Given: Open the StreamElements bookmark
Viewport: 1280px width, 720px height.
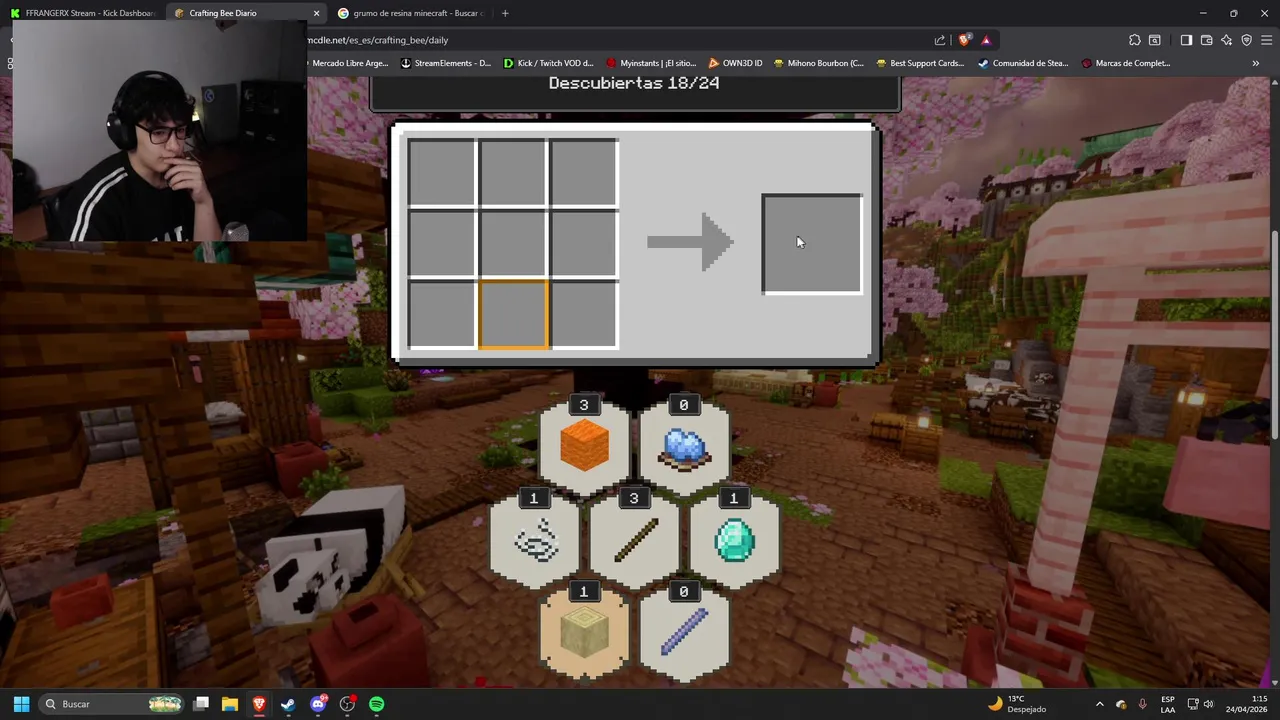Looking at the screenshot, I should tap(445, 63).
